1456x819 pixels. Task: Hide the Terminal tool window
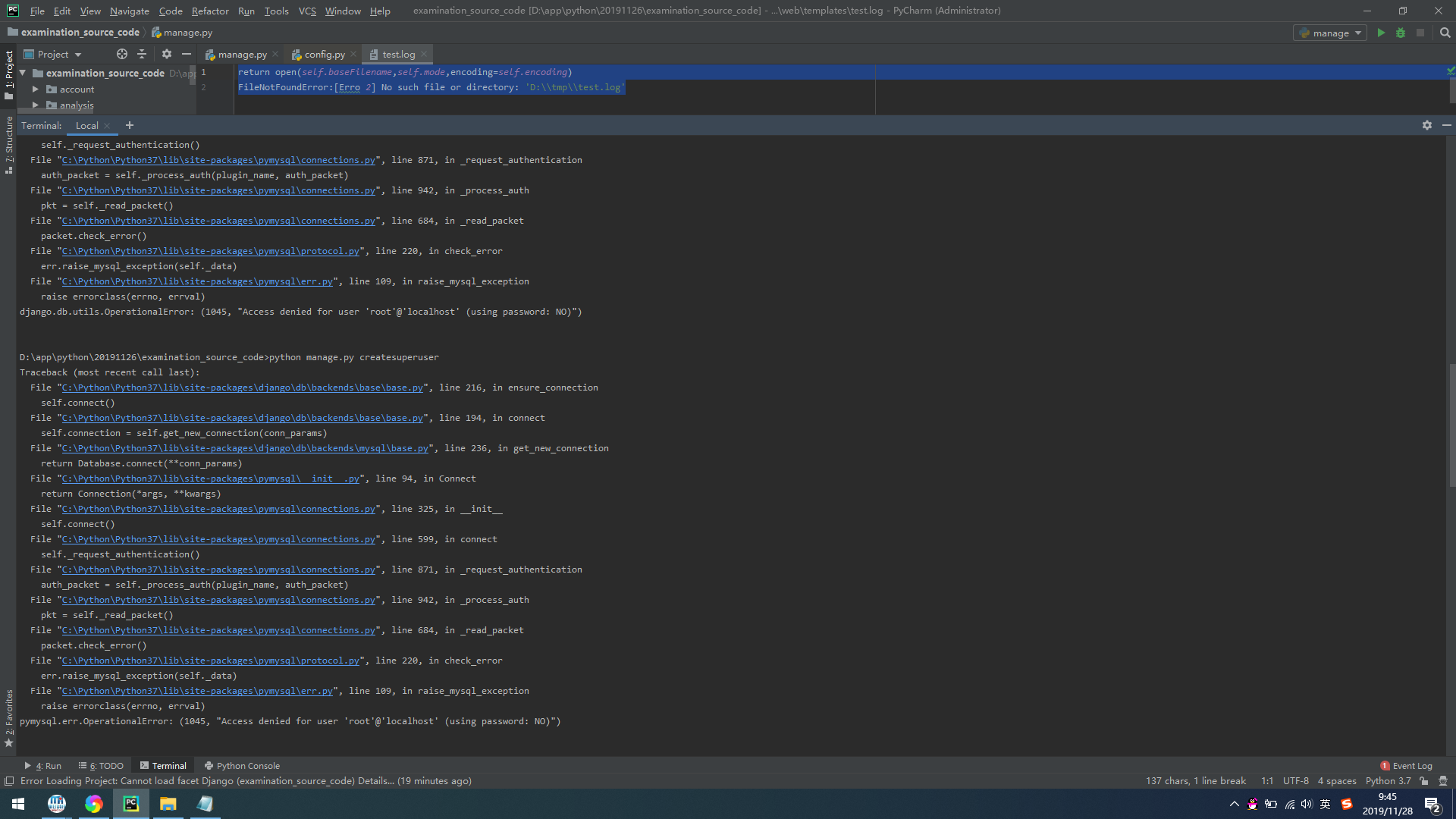coord(1447,125)
